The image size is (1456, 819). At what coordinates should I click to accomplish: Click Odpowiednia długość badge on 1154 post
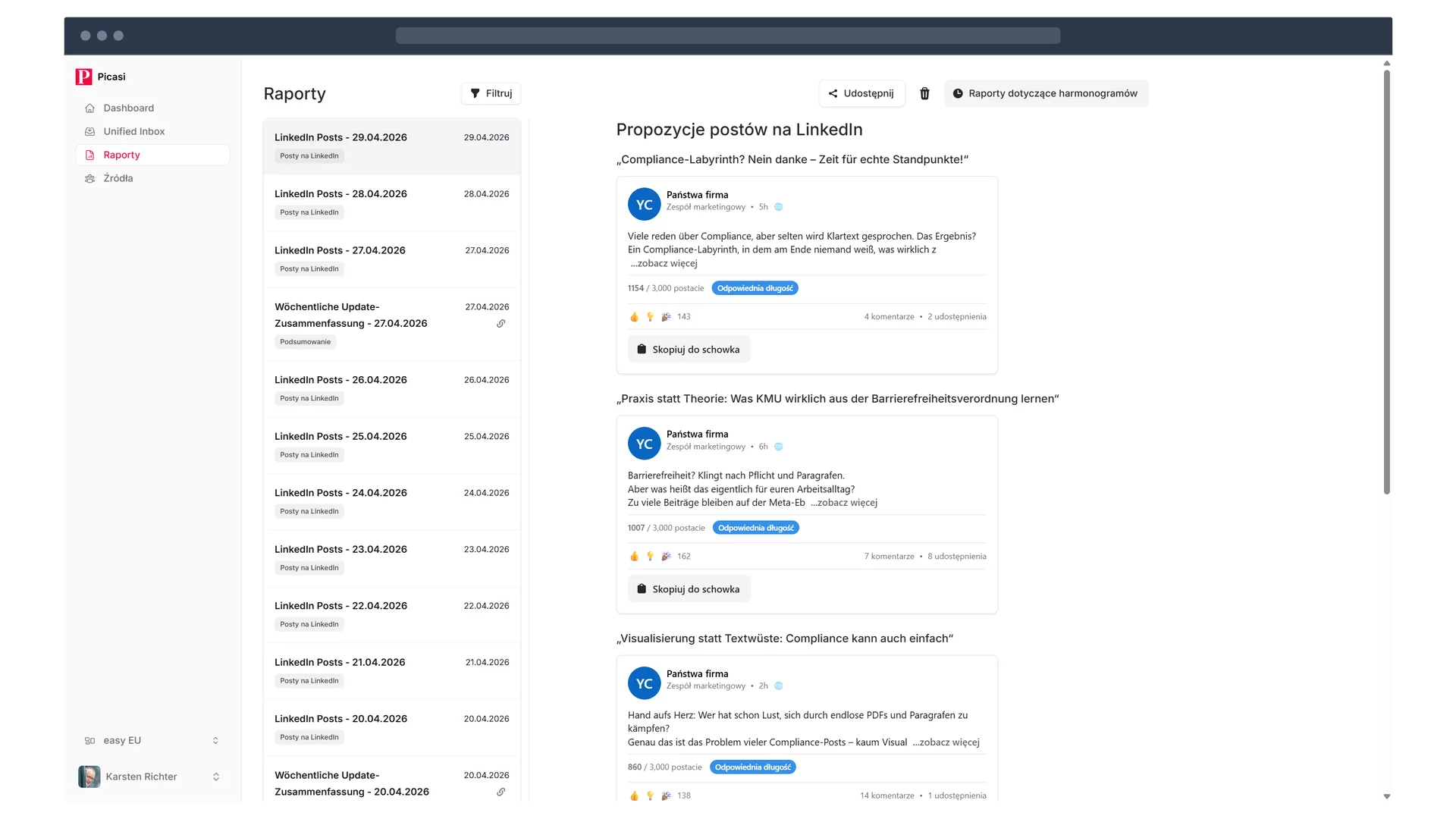(x=755, y=288)
